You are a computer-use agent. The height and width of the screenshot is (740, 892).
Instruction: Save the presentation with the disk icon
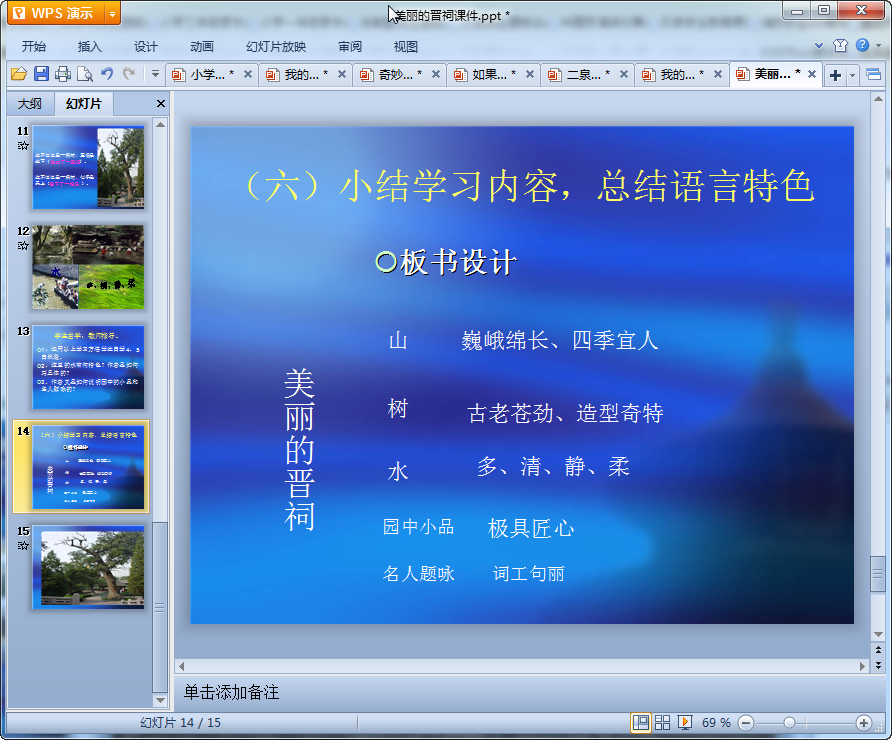pyautogui.click(x=41, y=74)
